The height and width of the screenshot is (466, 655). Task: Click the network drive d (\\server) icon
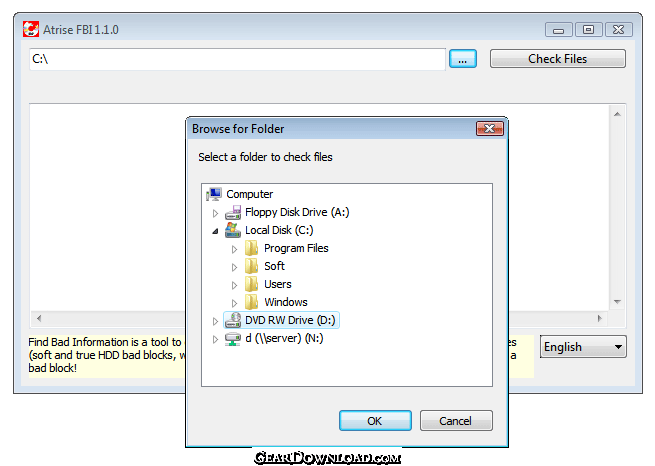(x=233, y=339)
